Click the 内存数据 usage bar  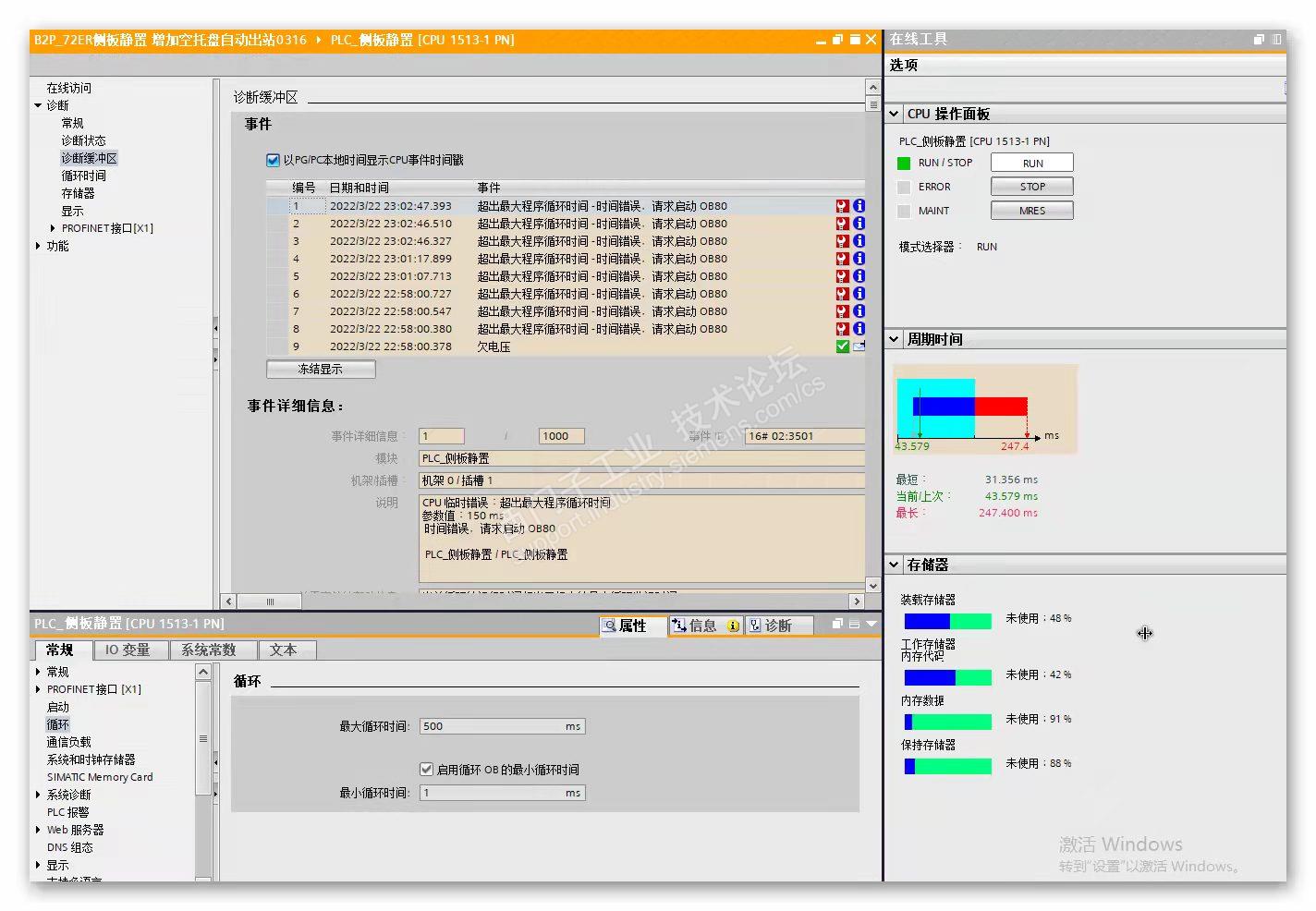point(947,722)
